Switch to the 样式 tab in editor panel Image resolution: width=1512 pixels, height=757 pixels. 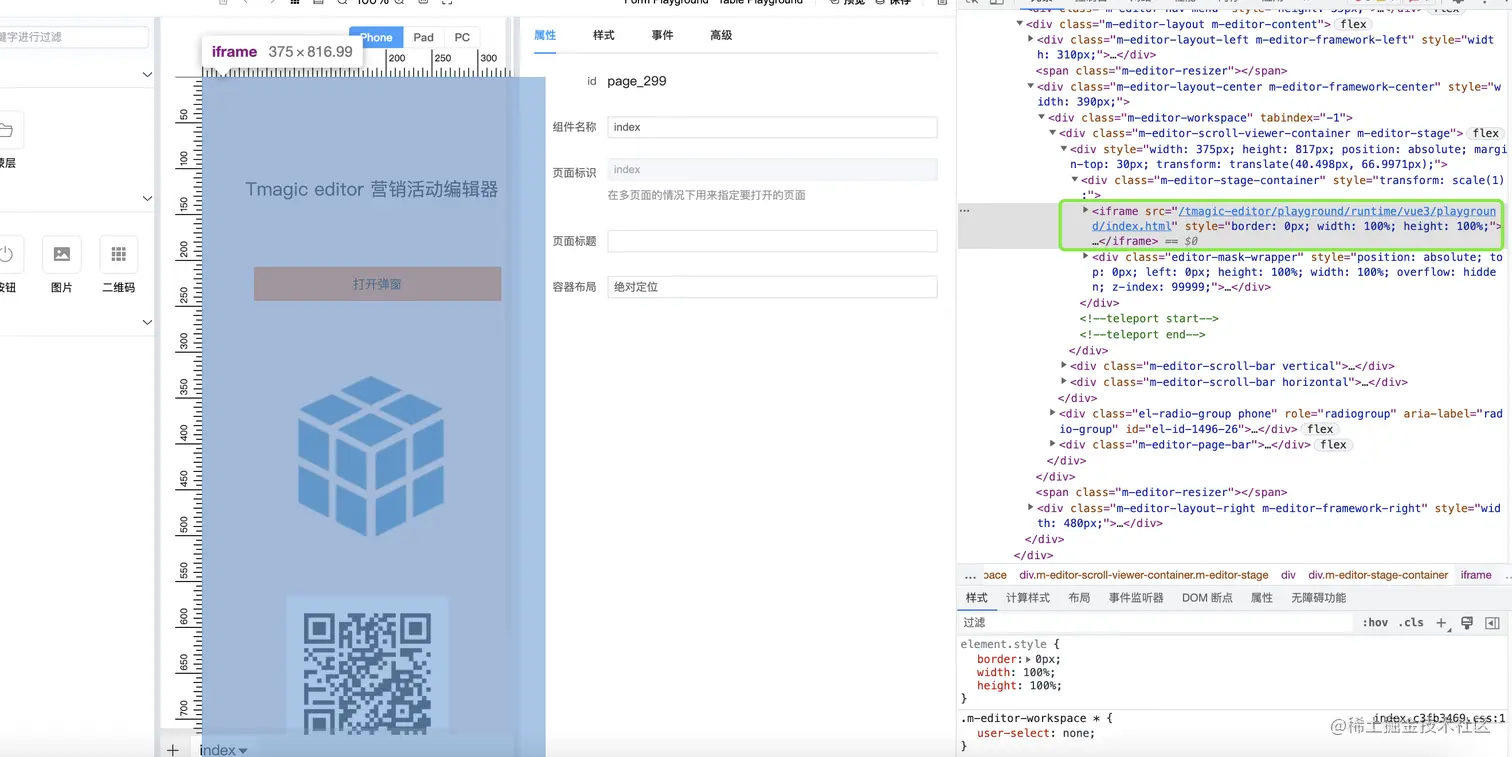point(604,35)
